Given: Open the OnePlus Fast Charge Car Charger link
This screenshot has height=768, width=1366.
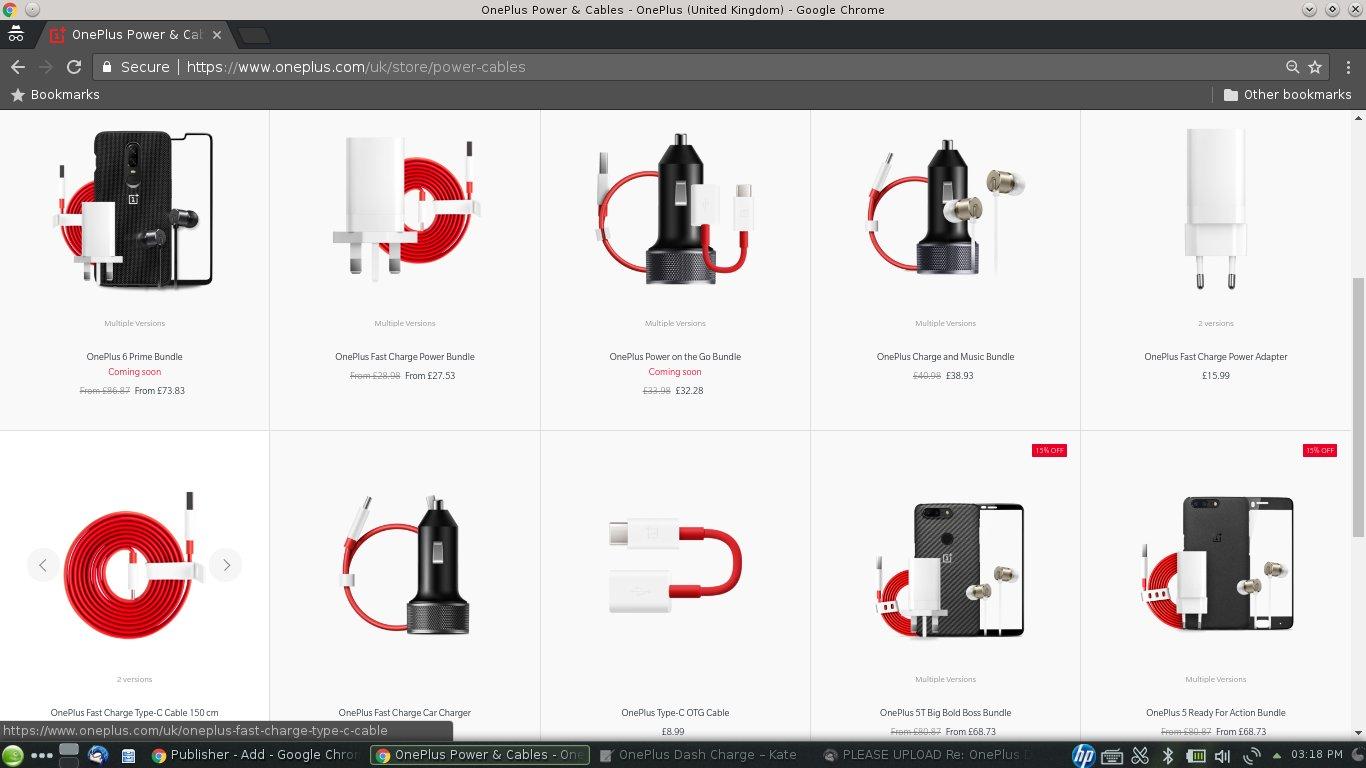Looking at the screenshot, I should point(404,713).
